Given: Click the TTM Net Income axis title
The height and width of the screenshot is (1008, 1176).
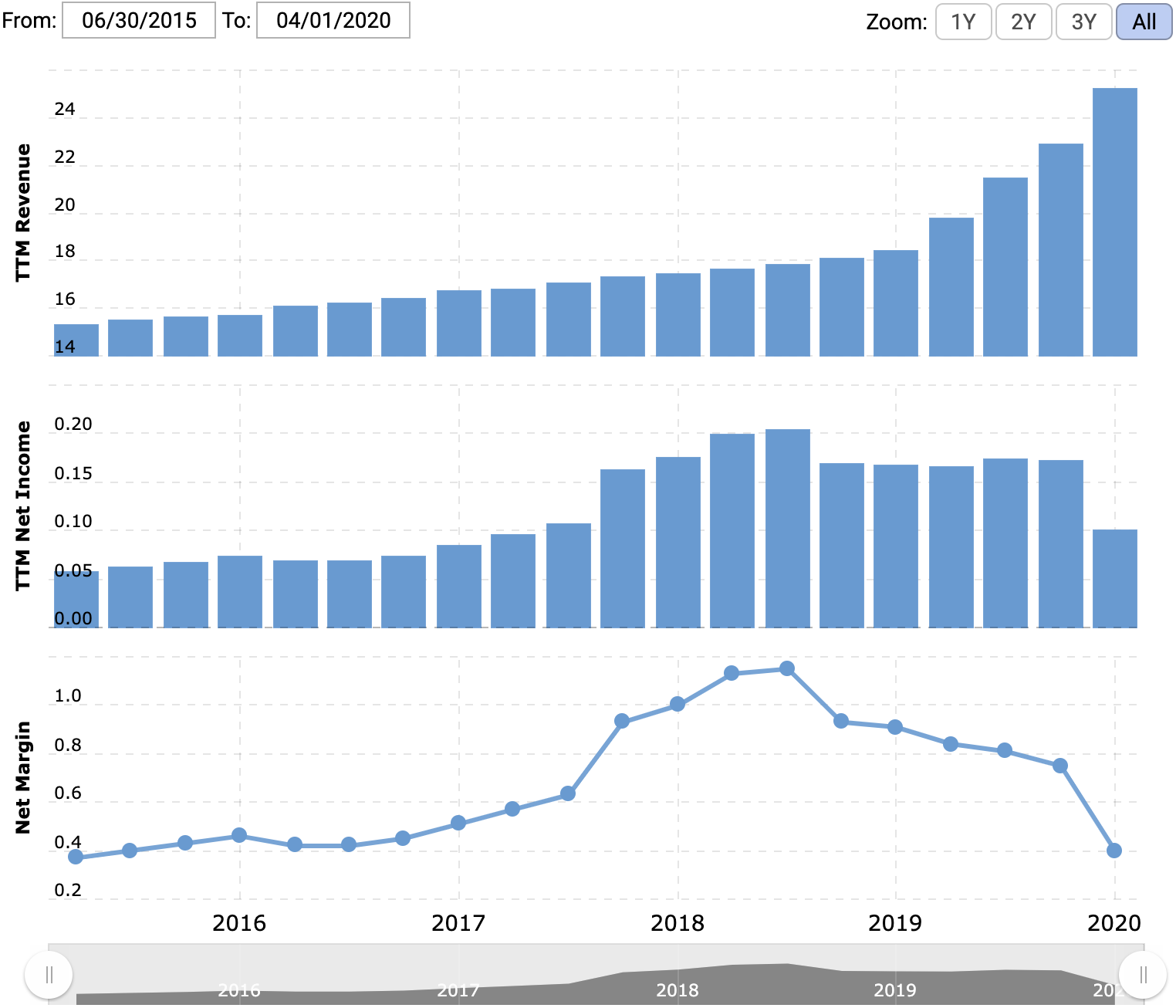Looking at the screenshot, I should point(23,506).
